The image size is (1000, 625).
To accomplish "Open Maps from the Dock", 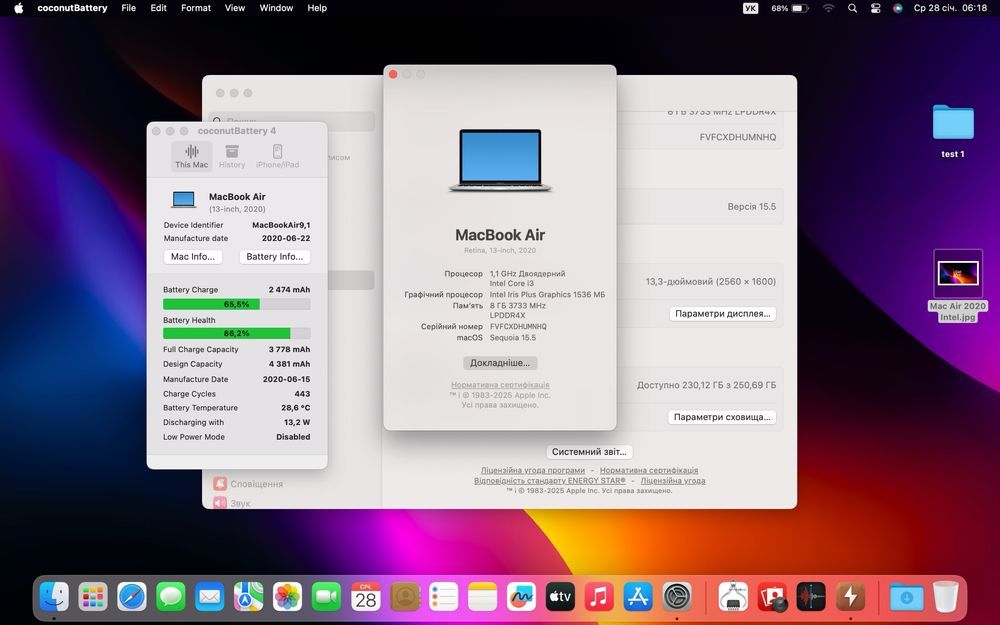I will coord(248,598).
